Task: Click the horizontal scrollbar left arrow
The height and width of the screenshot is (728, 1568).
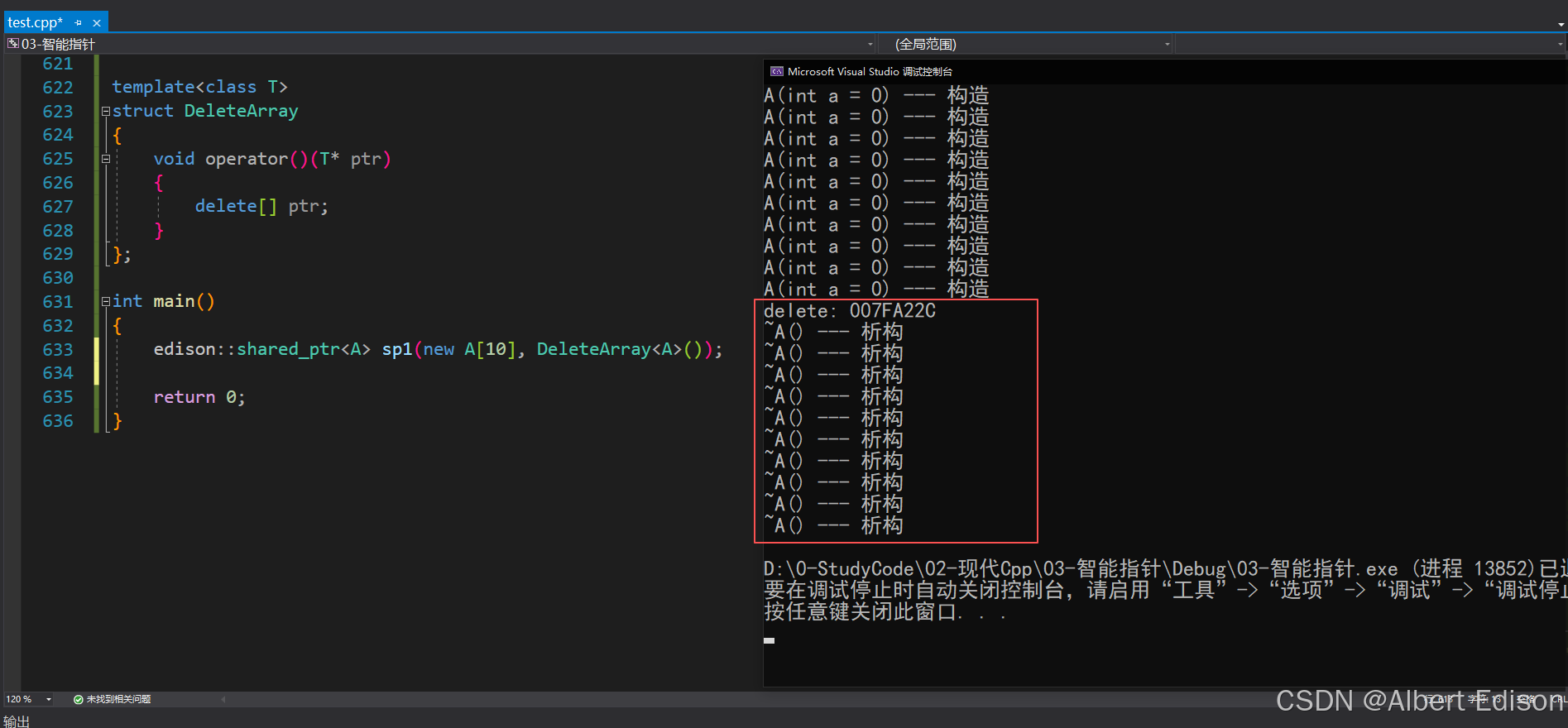Action: coord(223,700)
